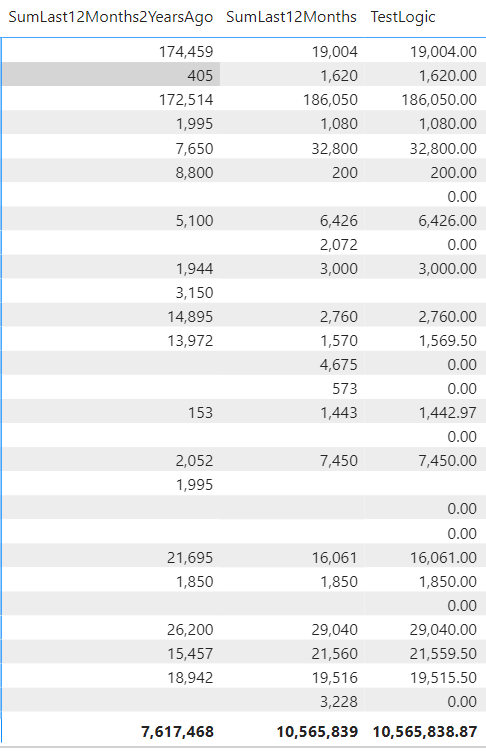The height and width of the screenshot is (752, 486).
Task: Select the total 10,565,838.87
Action: pos(425,732)
